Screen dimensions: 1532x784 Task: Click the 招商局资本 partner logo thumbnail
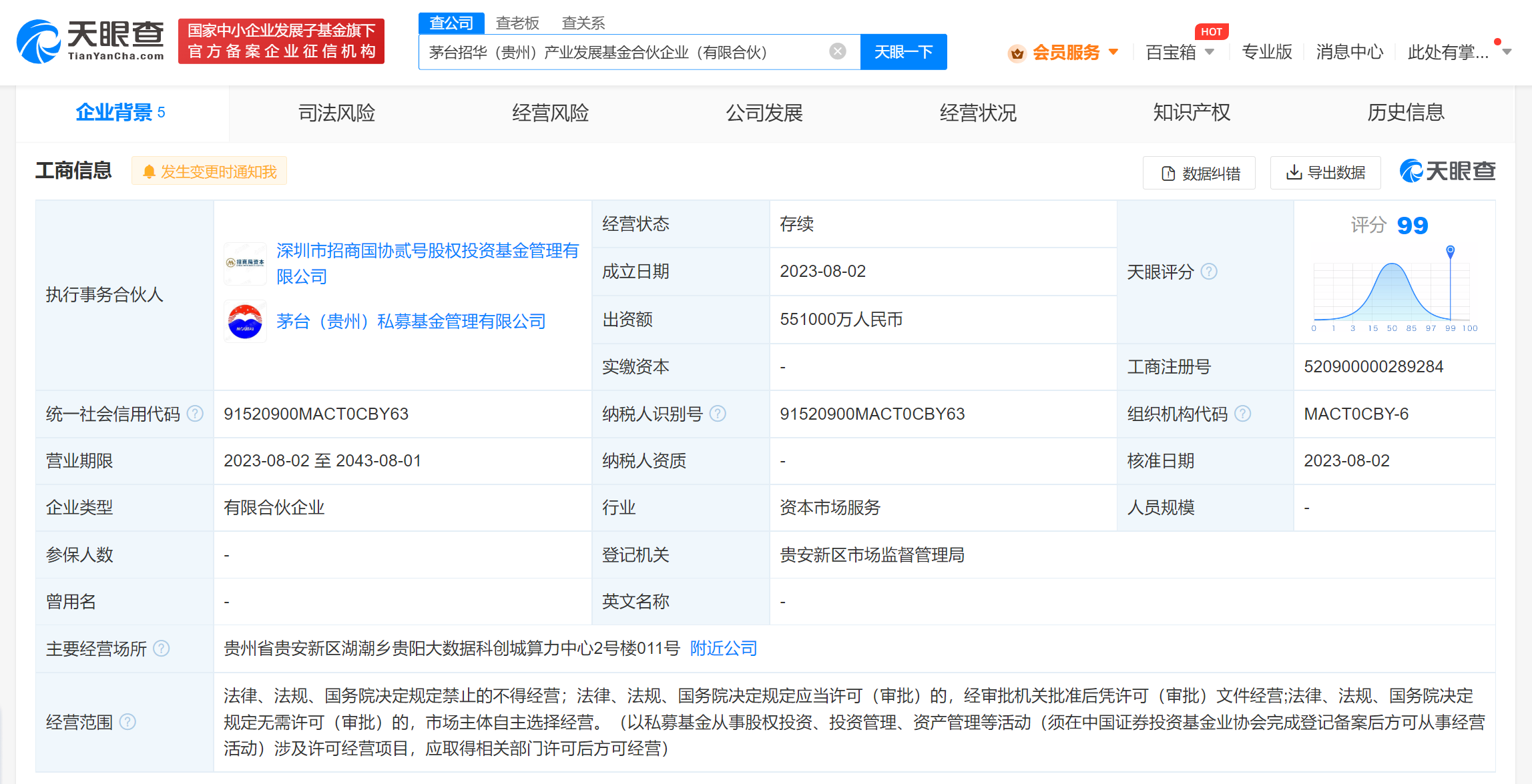click(x=245, y=263)
